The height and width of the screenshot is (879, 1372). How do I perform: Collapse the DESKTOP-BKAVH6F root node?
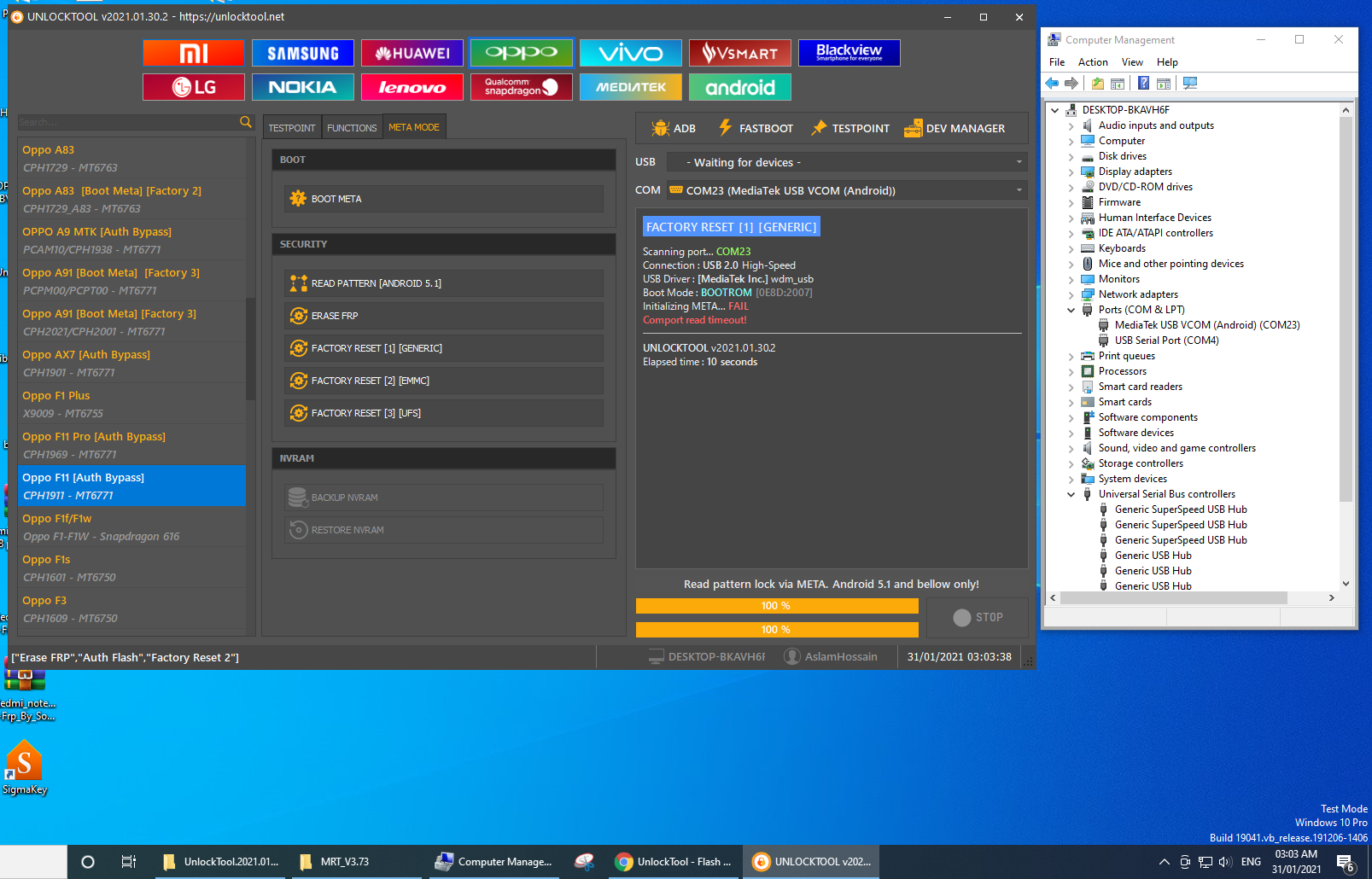(1055, 110)
